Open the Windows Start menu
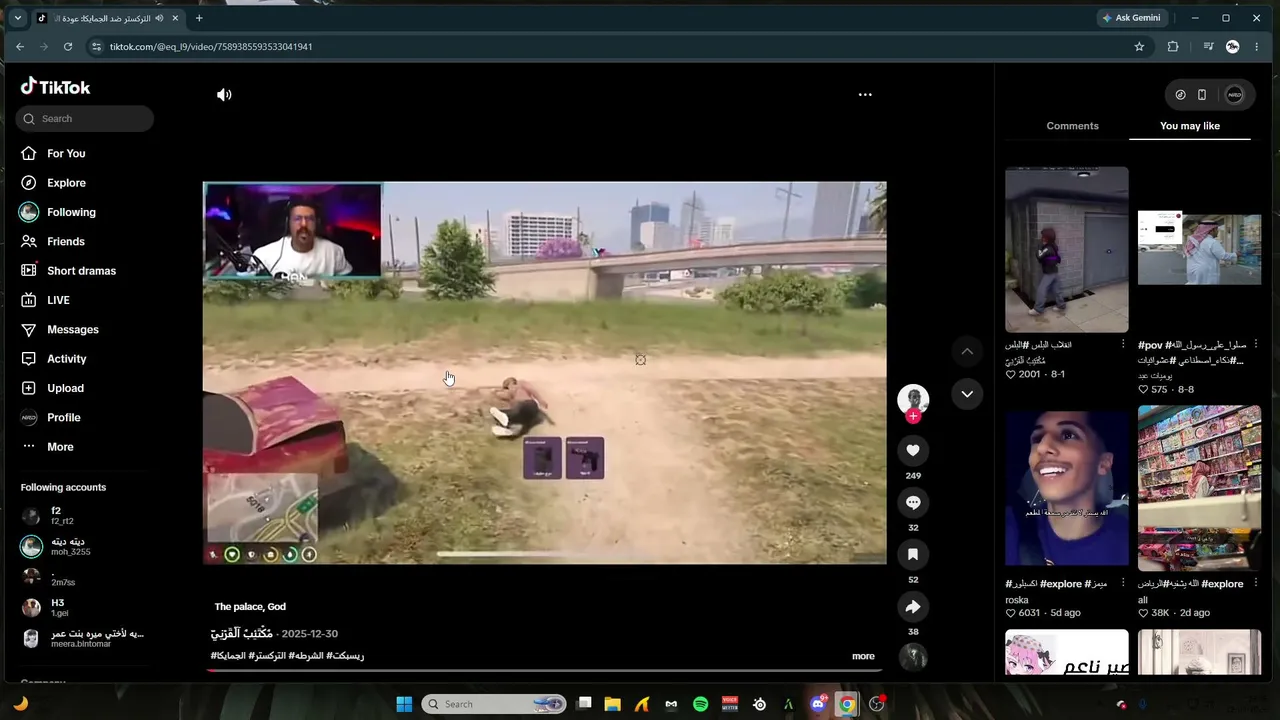Screen dimensions: 1280x720 [404, 704]
